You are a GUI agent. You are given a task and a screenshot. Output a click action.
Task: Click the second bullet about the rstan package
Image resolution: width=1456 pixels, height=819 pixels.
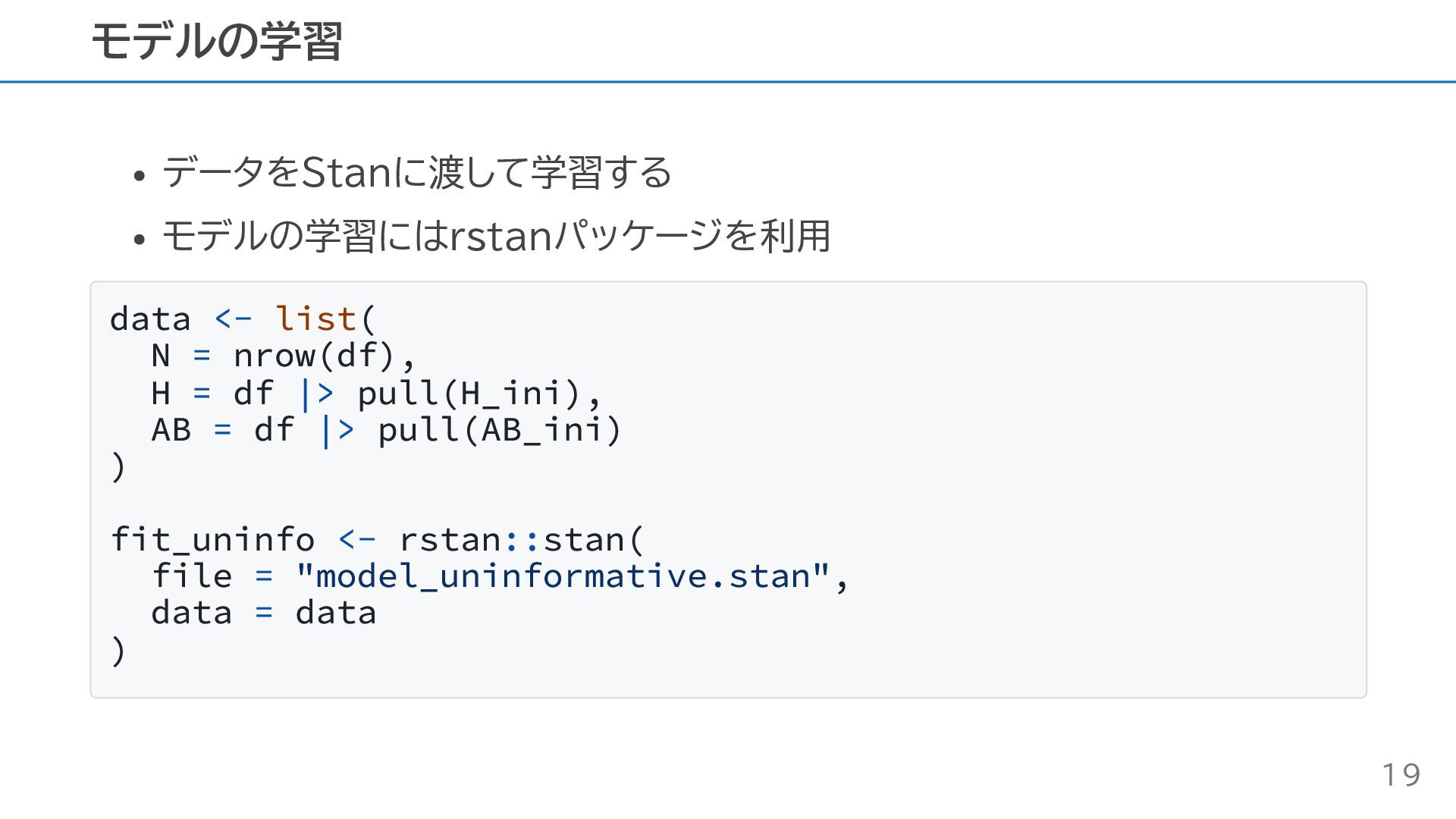pos(497,236)
